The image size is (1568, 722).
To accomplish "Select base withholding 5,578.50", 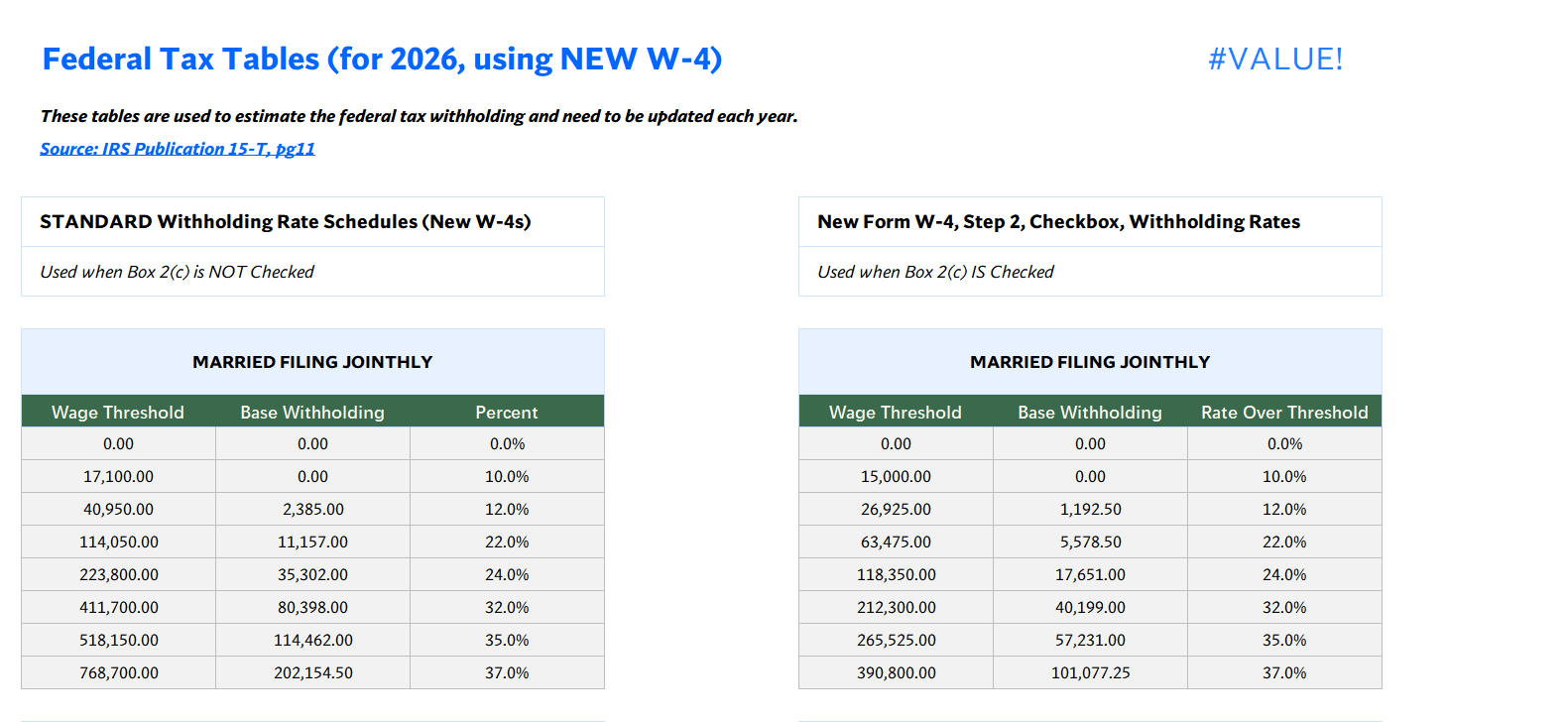I will point(1091,541).
